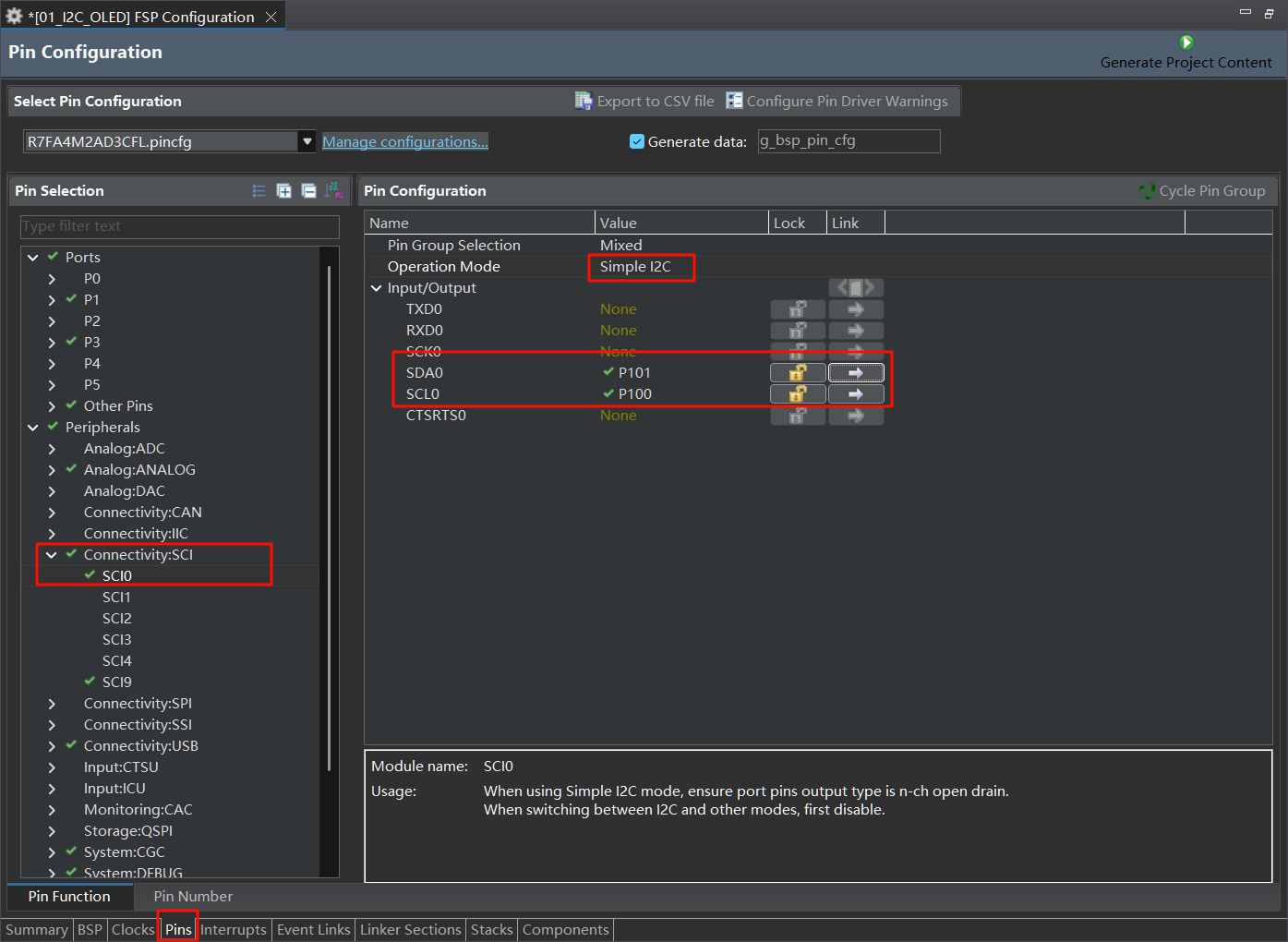1288x942 pixels.
Task: Open the Stacks tab
Action: [x=491, y=930]
